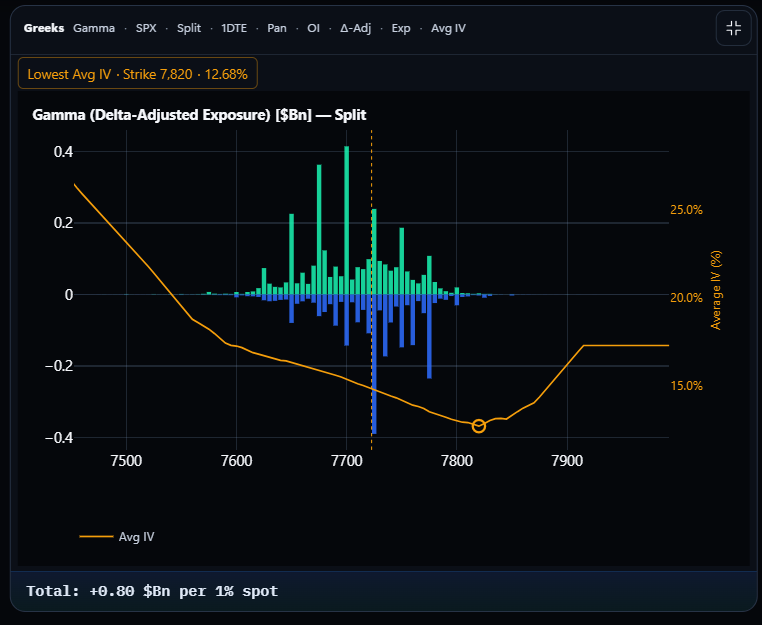Click the Split setting label
This screenshot has width=762, height=625.
coord(189,28)
